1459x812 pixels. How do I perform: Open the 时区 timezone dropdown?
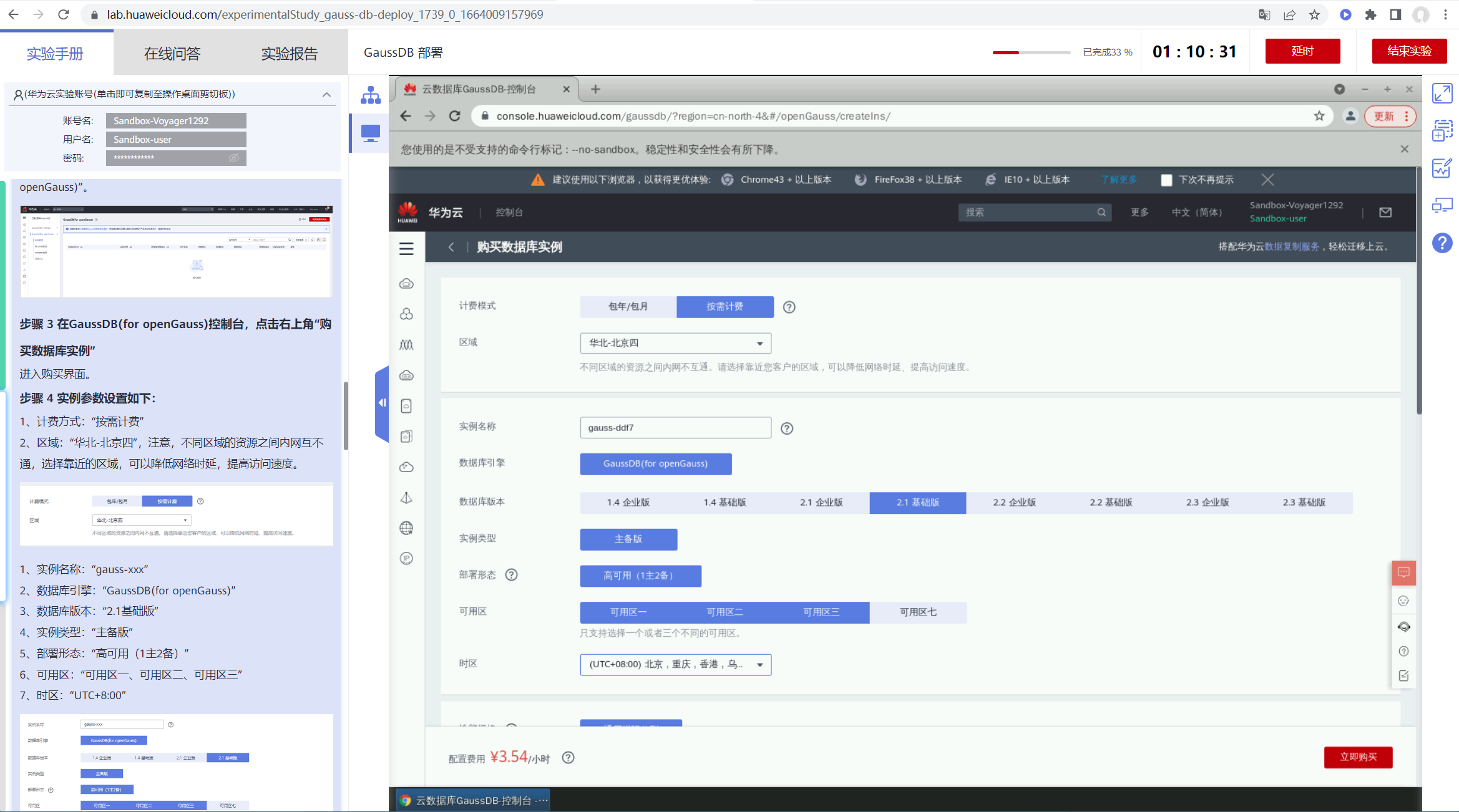pos(675,664)
